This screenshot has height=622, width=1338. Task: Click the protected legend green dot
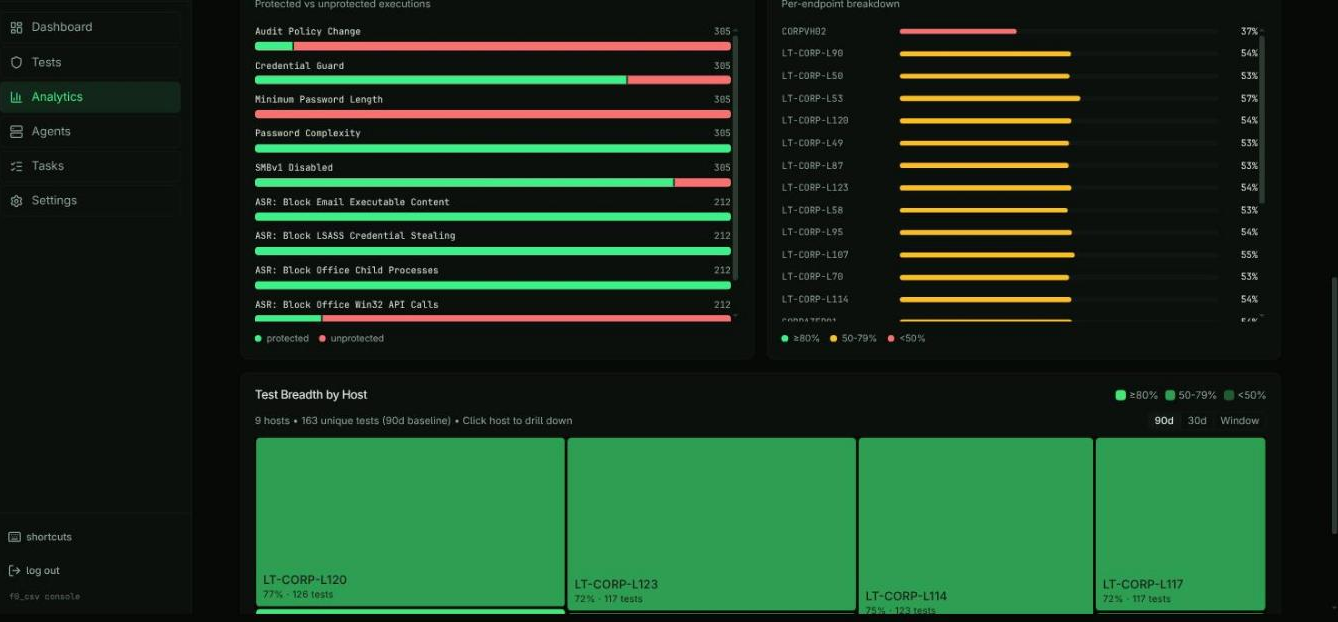pos(258,339)
